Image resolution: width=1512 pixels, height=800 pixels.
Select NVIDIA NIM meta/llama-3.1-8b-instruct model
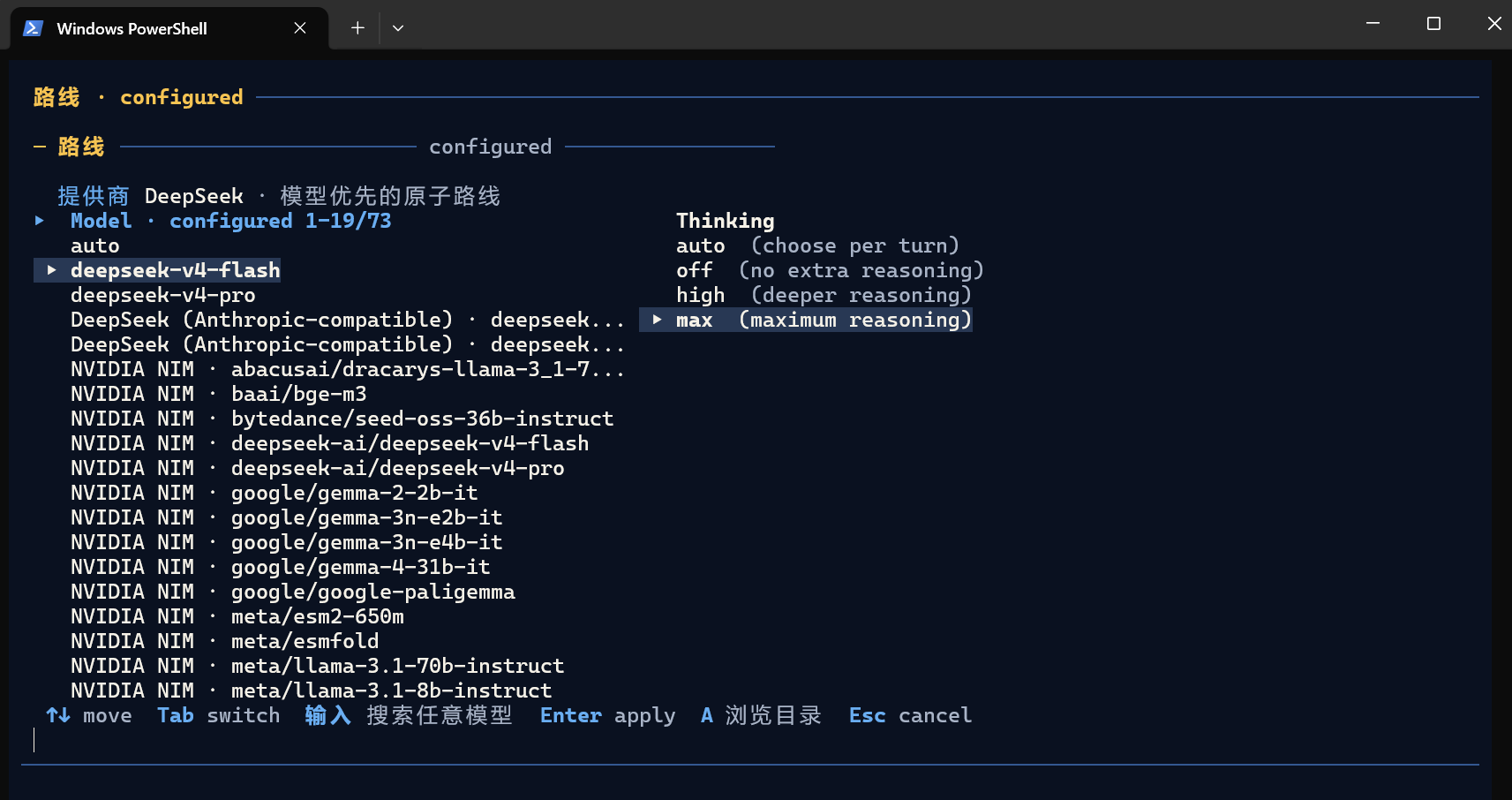(x=311, y=691)
